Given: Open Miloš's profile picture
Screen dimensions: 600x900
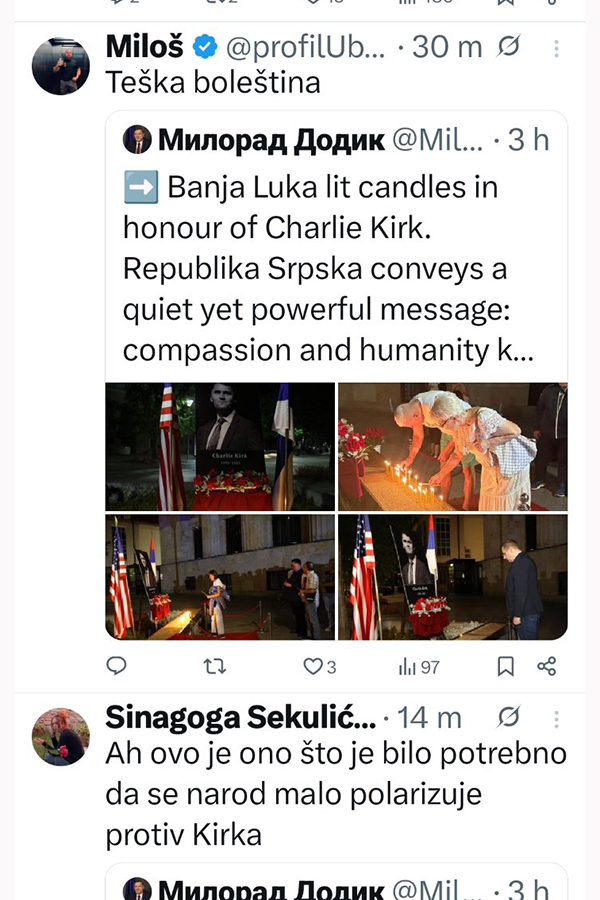Looking at the screenshot, I should point(61,66).
